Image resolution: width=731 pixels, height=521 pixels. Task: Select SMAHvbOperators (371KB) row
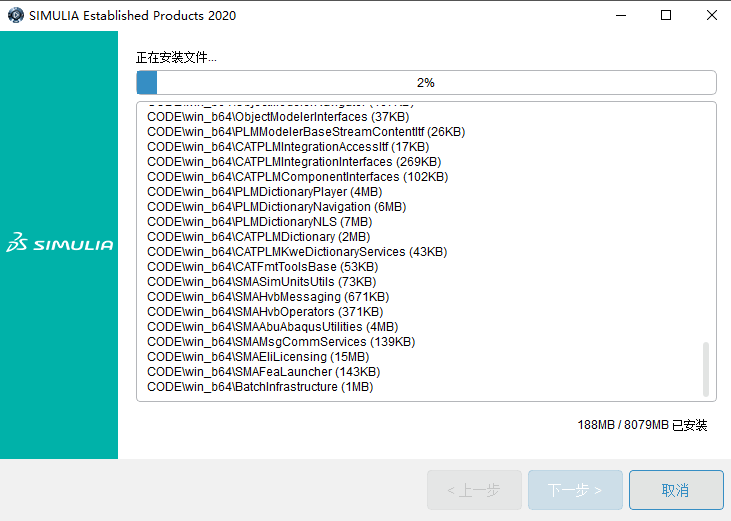265,312
